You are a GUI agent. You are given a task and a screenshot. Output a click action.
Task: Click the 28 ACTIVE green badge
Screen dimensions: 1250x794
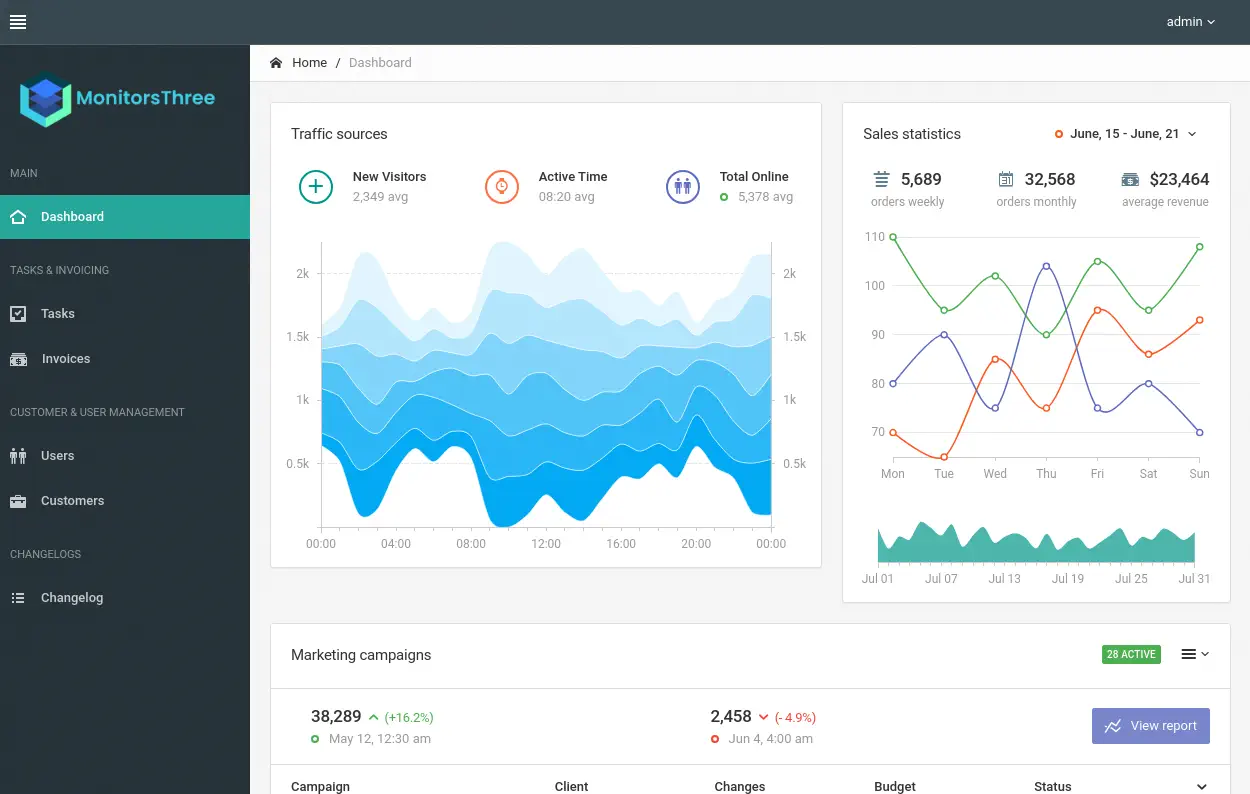(1131, 654)
